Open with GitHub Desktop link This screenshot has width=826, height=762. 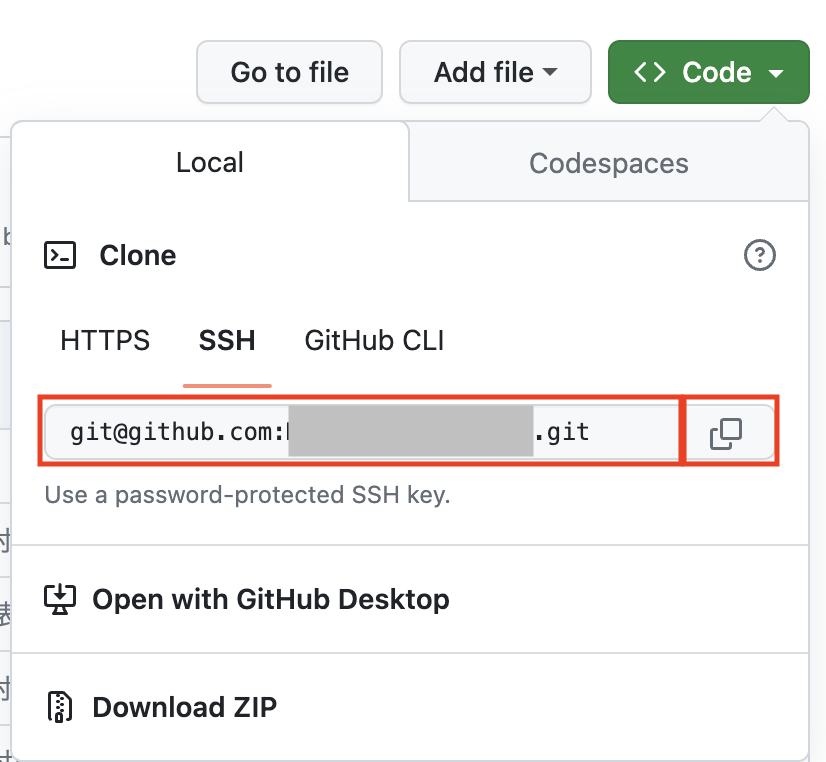click(271, 600)
